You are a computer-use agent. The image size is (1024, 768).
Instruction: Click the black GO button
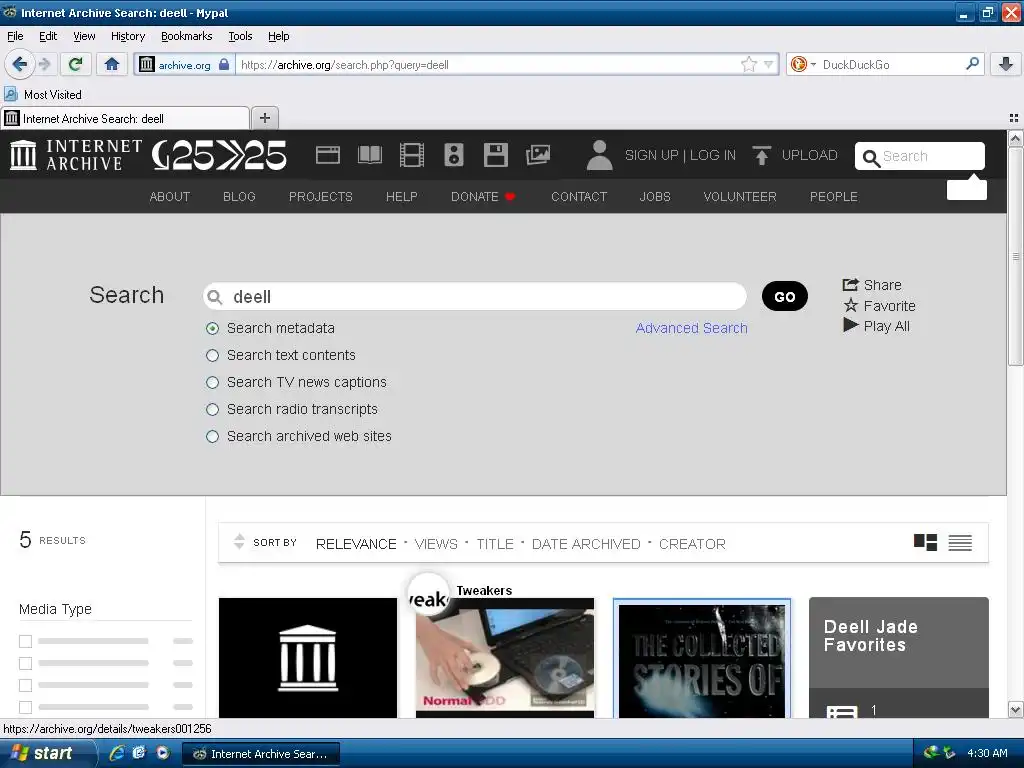[784, 296]
